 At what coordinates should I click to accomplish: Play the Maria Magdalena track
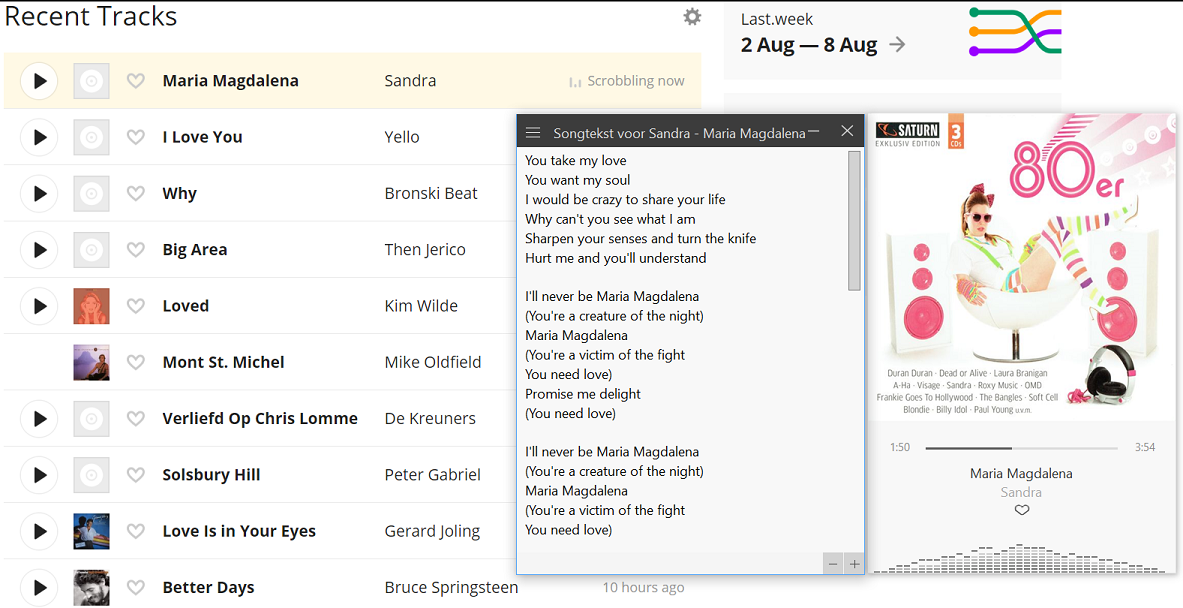click(x=39, y=81)
